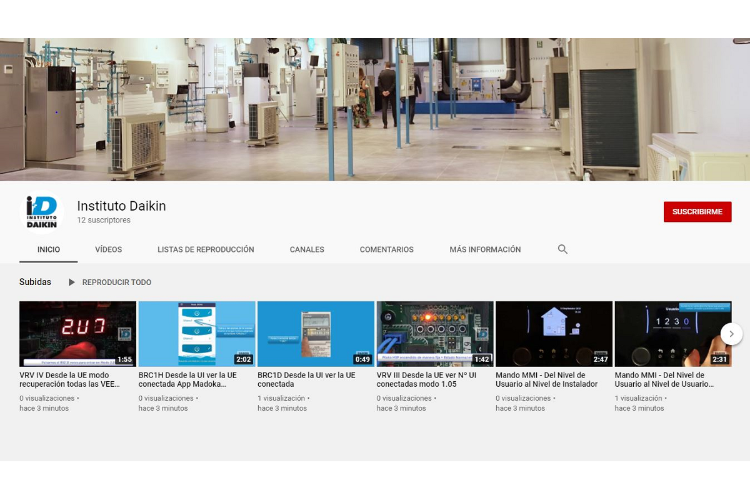Open the MÁS INFORMACIÓN tab
The height and width of the screenshot is (500, 750).
[x=485, y=249]
